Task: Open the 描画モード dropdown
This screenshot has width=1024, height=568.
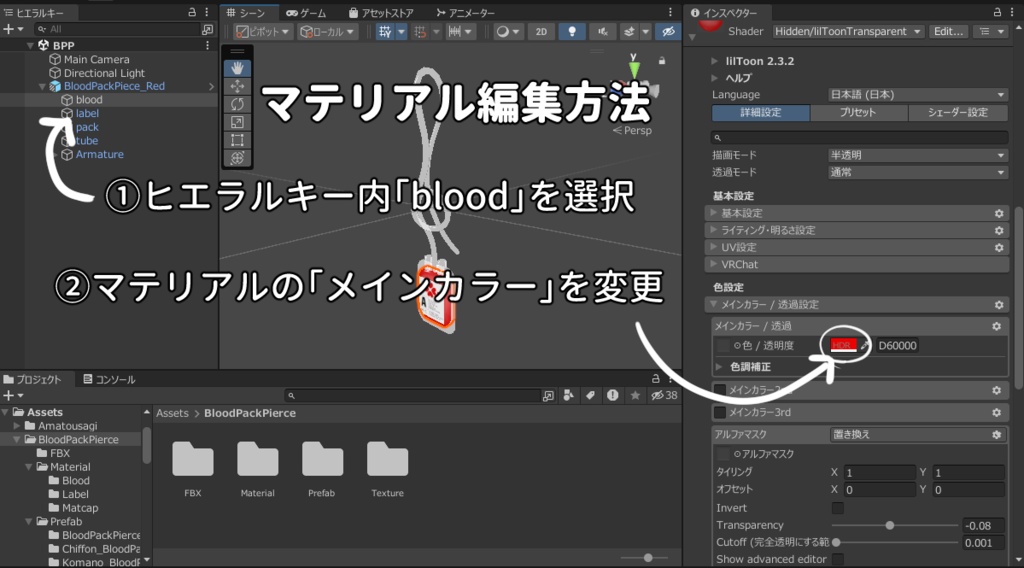Action: (918, 155)
